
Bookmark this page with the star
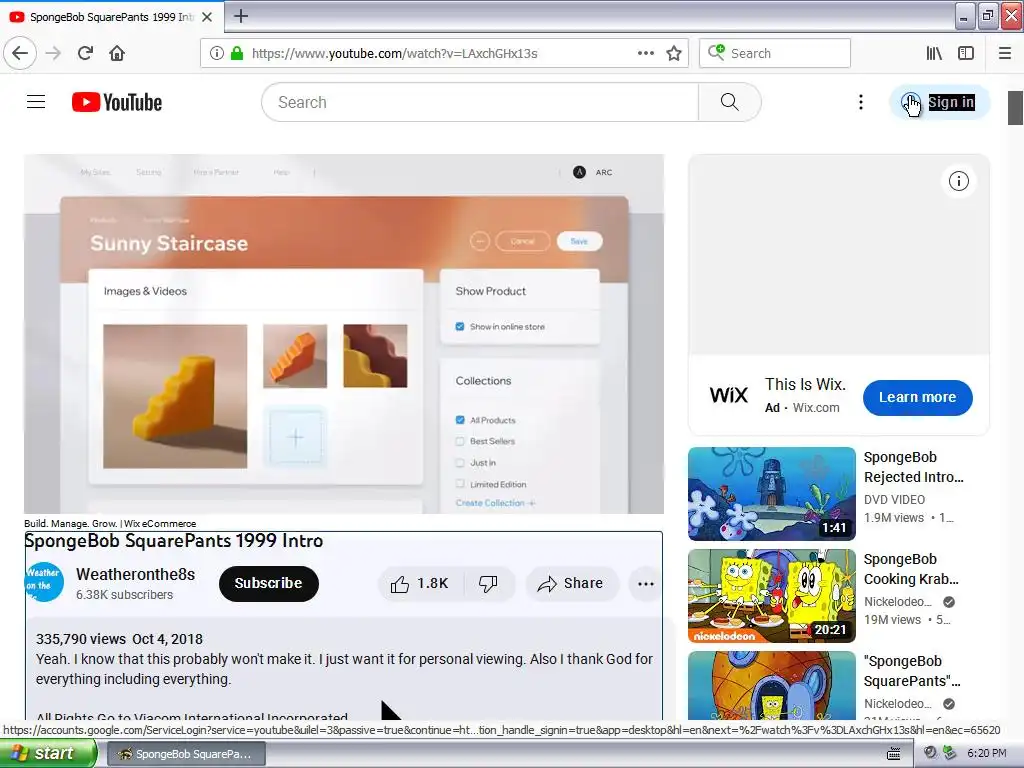click(674, 53)
